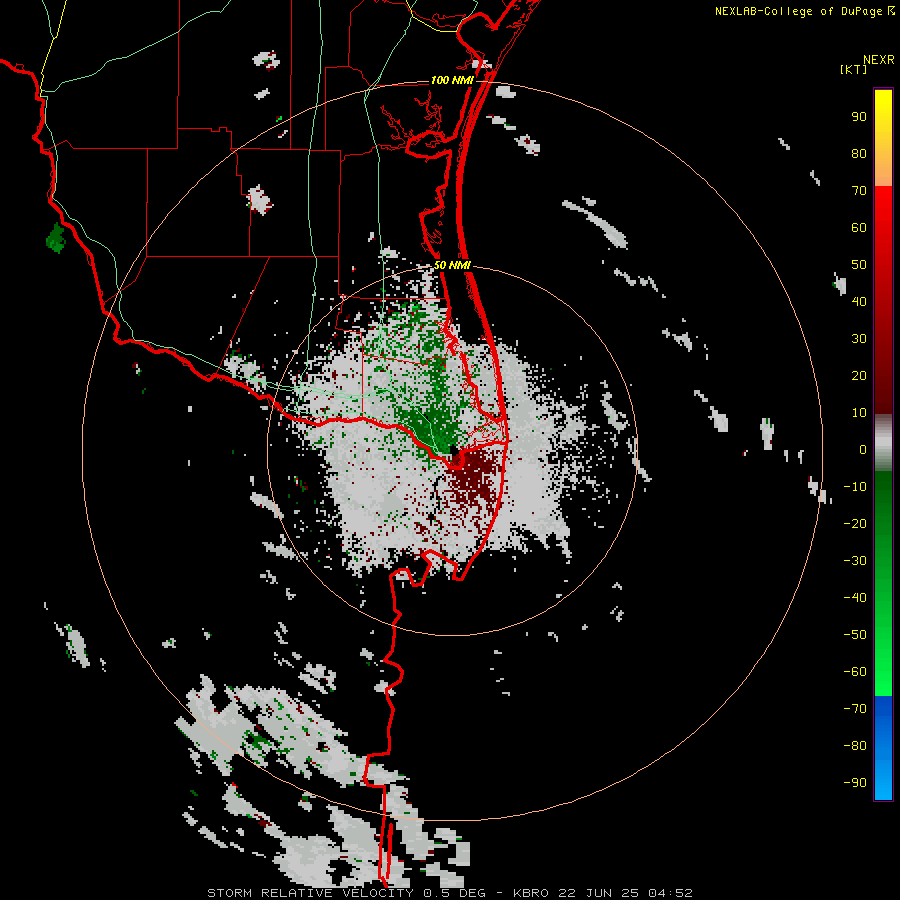The width and height of the screenshot is (900, 900).
Task: Click the positive 80 value on the velocity scale
Action: pyautogui.click(x=859, y=153)
